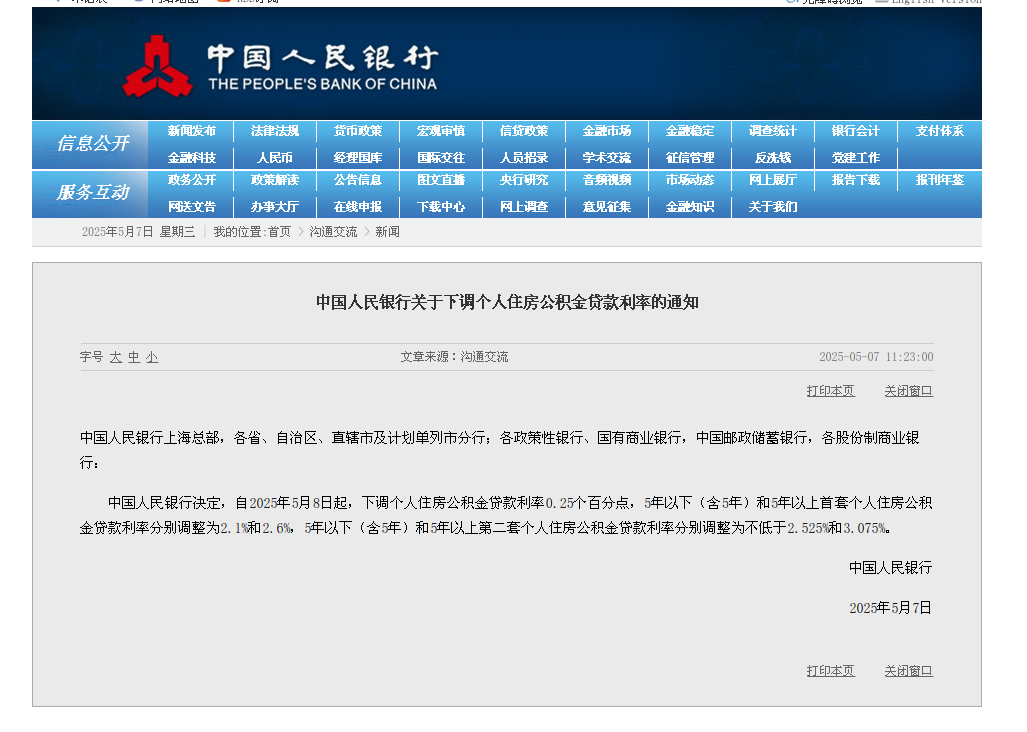This screenshot has height=732, width=1027.
Task: Click the People's Bank of China logo
Action: (x=280, y=68)
